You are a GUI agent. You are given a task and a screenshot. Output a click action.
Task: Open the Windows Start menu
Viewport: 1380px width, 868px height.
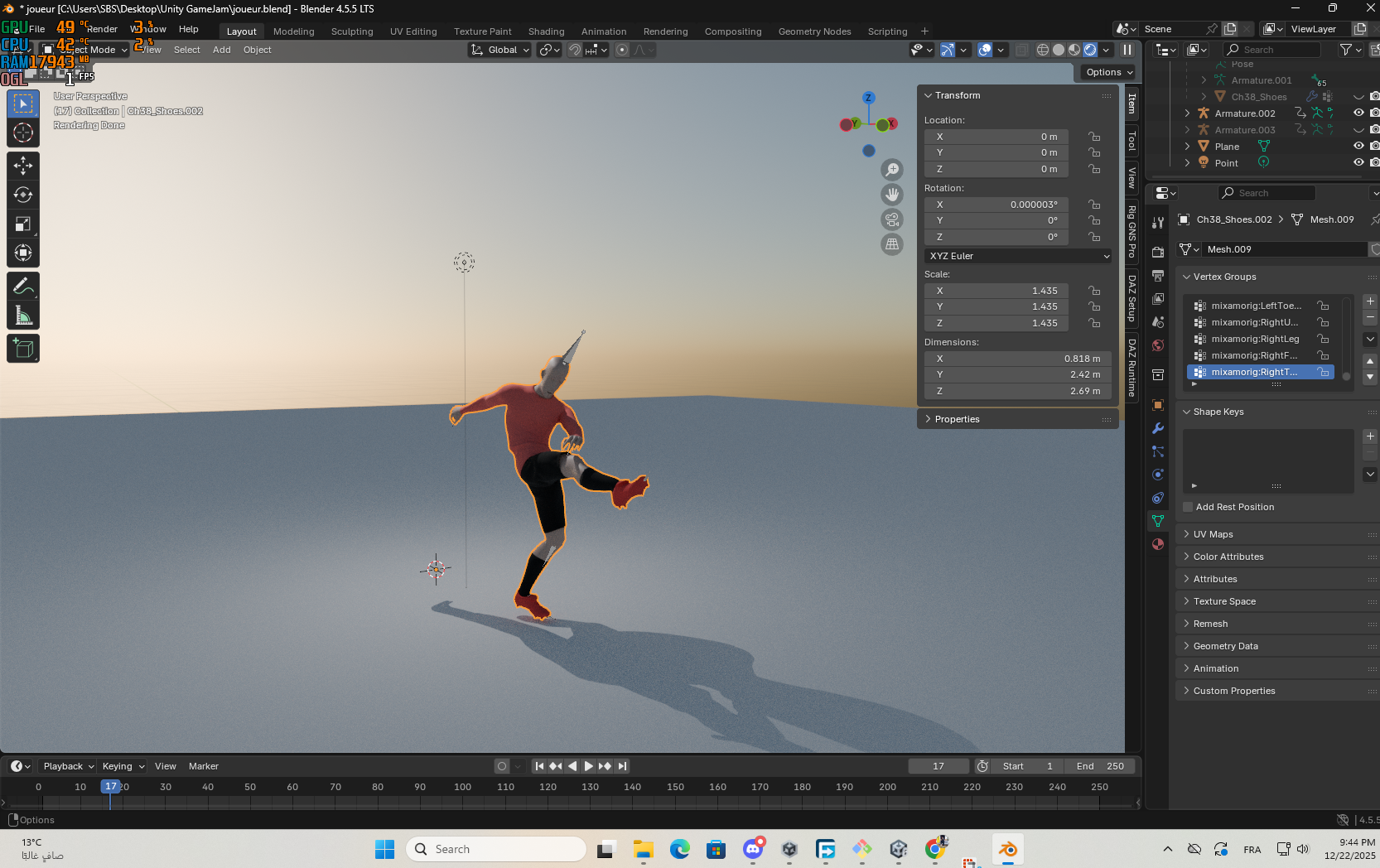click(x=385, y=849)
